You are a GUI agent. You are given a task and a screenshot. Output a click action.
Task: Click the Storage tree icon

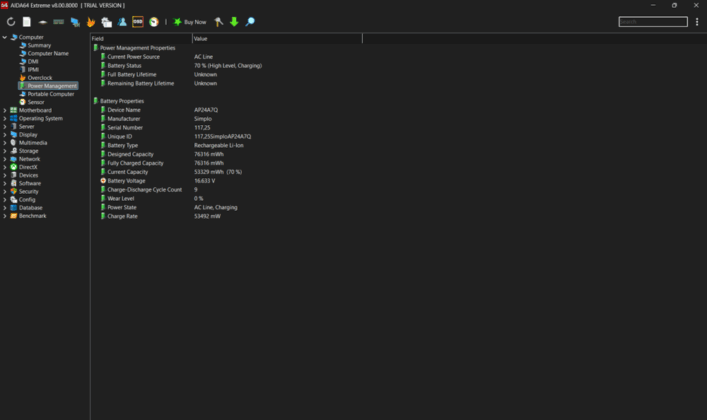tap(14, 151)
